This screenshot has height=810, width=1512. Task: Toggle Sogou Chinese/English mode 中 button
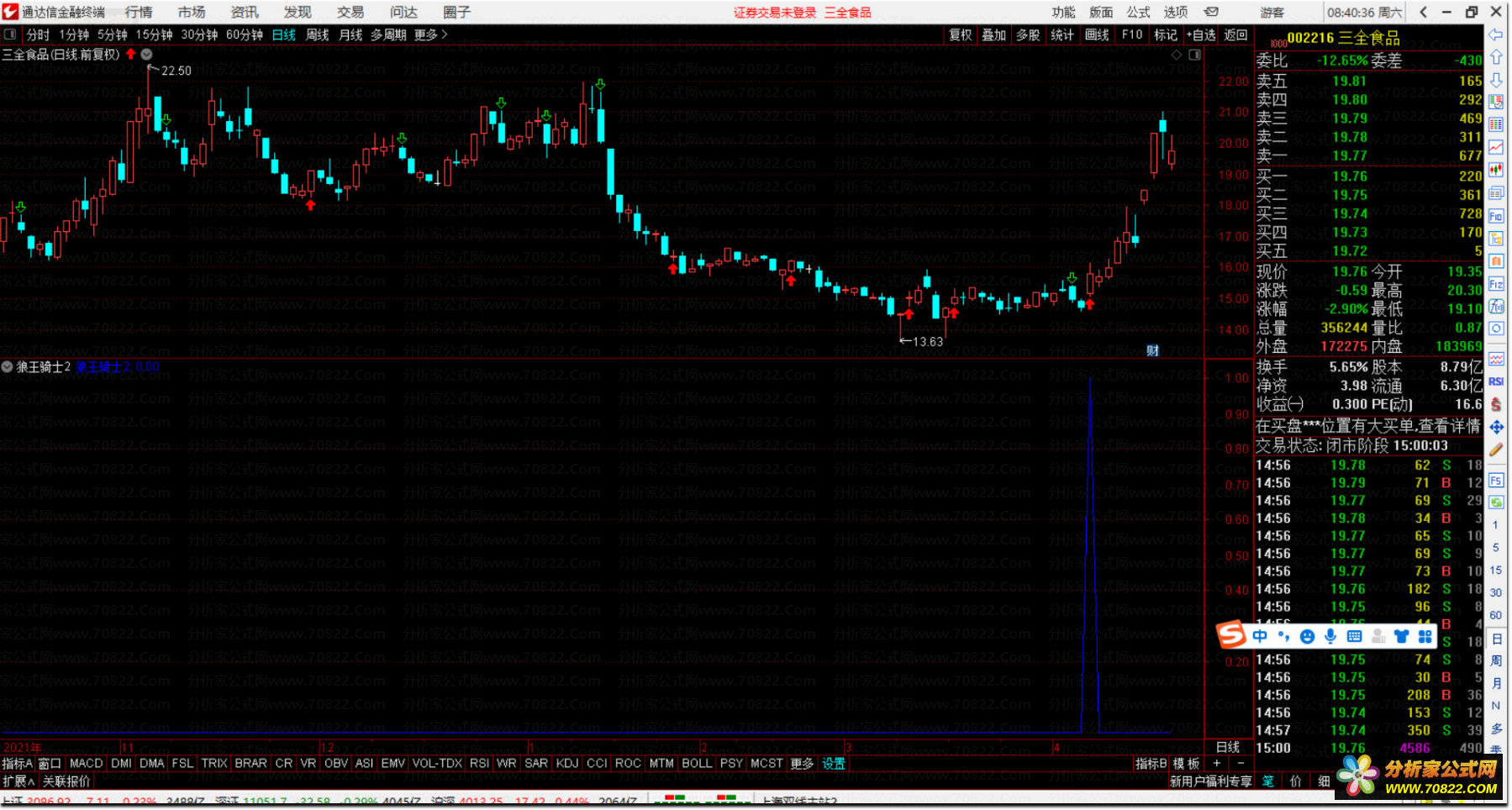coord(1260,636)
